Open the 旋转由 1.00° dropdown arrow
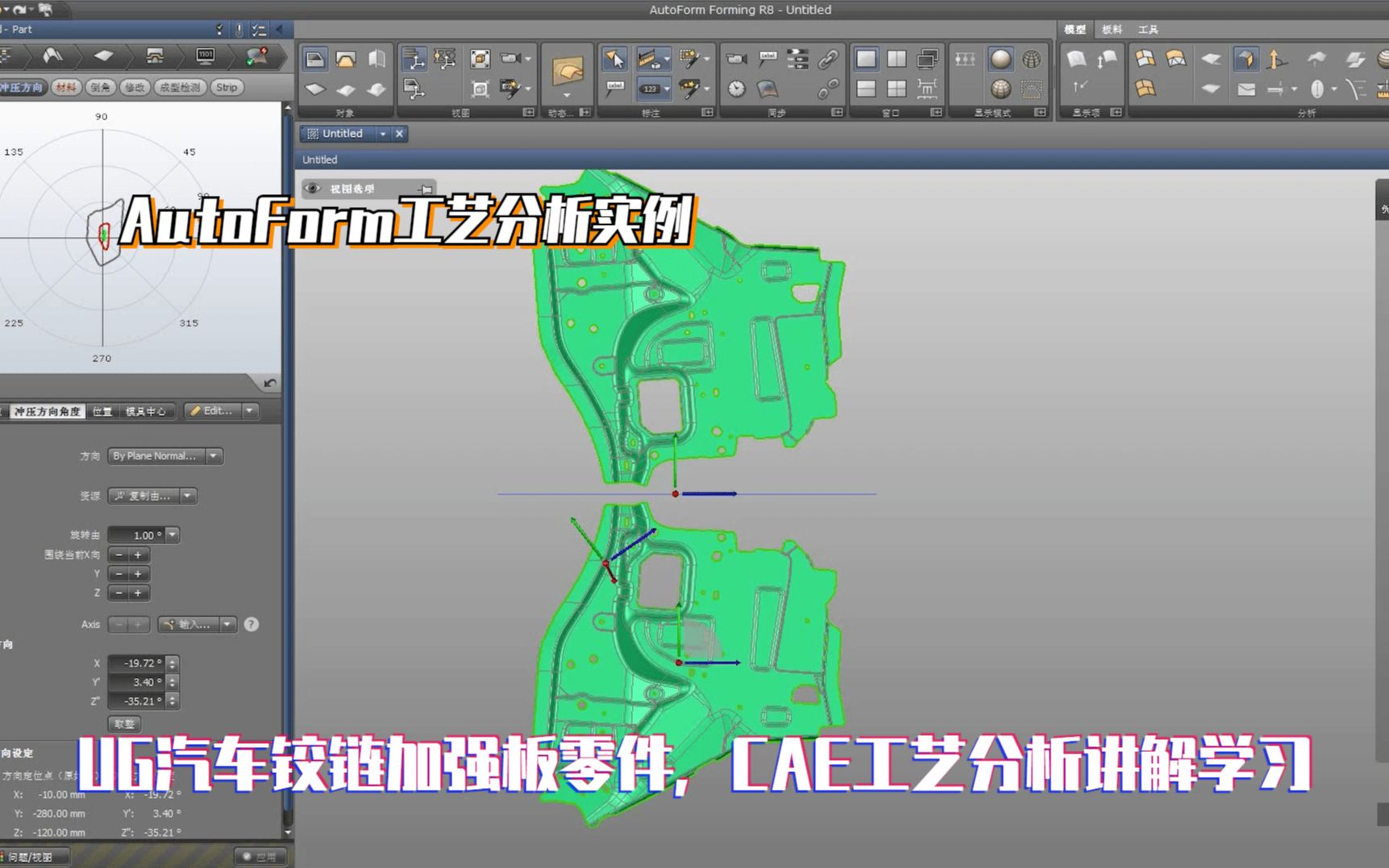 tap(173, 534)
